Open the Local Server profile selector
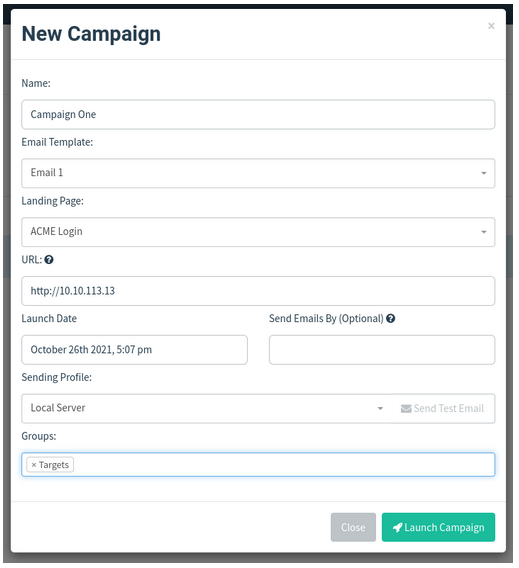The height and width of the screenshot is (568, 519). (206, 409)
